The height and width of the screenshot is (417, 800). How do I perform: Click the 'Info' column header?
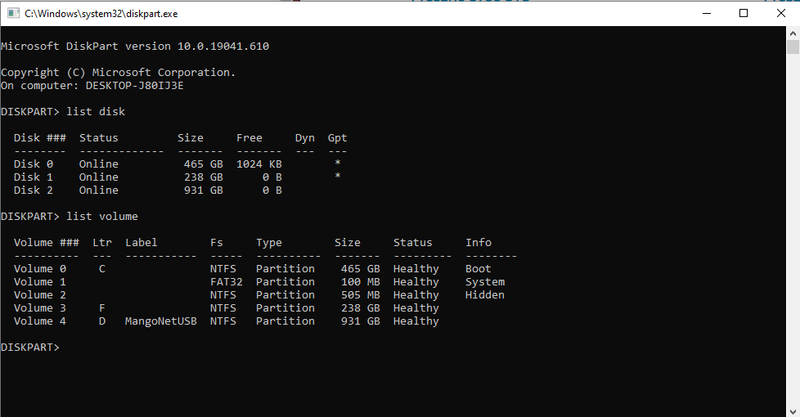click(478, 243)
